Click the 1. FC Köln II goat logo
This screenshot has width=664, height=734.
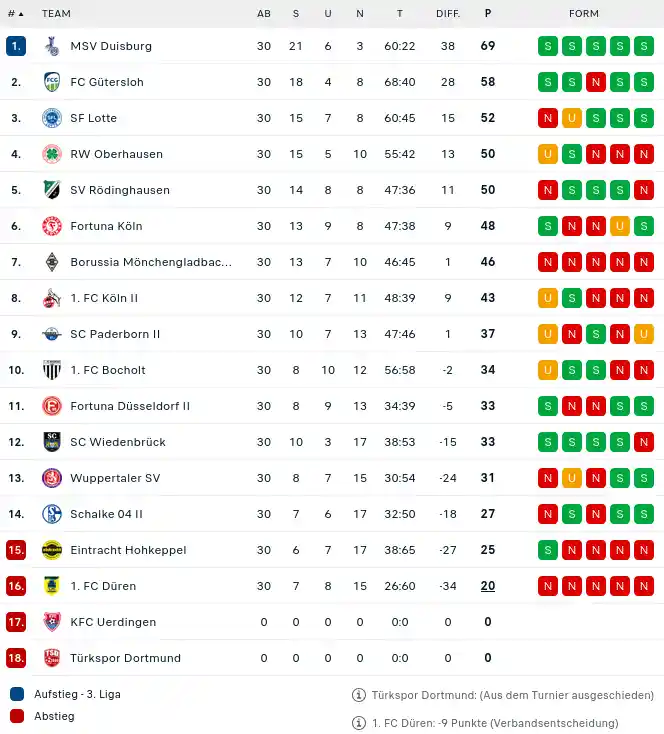tap(52, 298)
